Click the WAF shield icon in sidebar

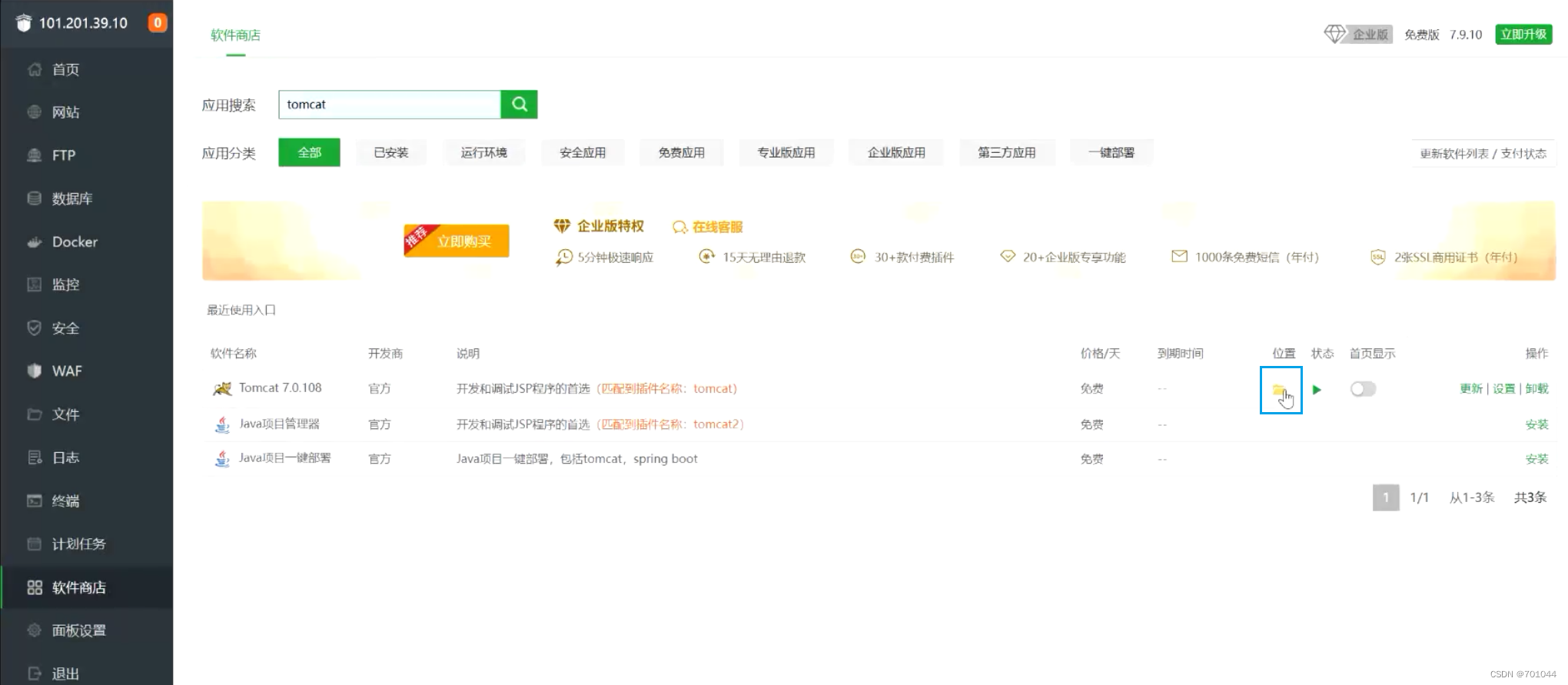34,371
